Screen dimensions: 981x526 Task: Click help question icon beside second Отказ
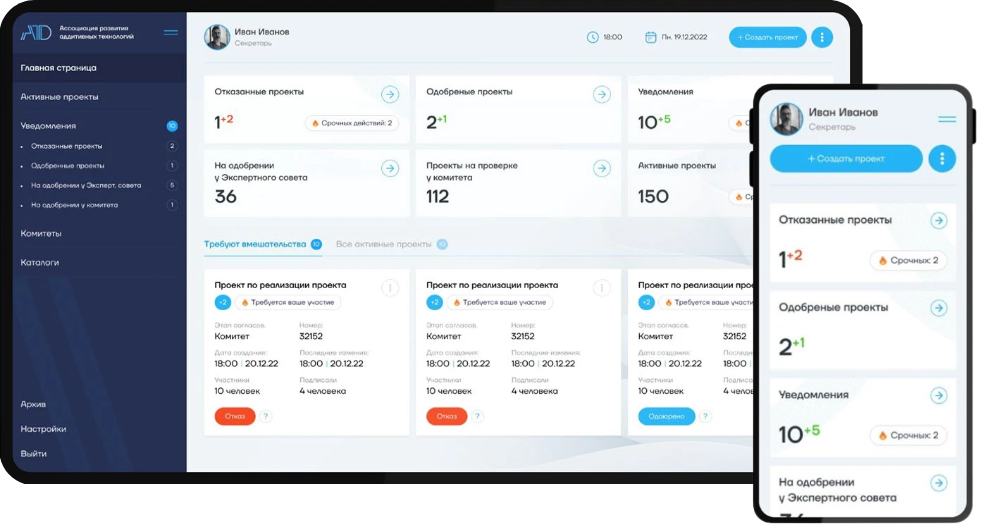click(x=477, y=416)
